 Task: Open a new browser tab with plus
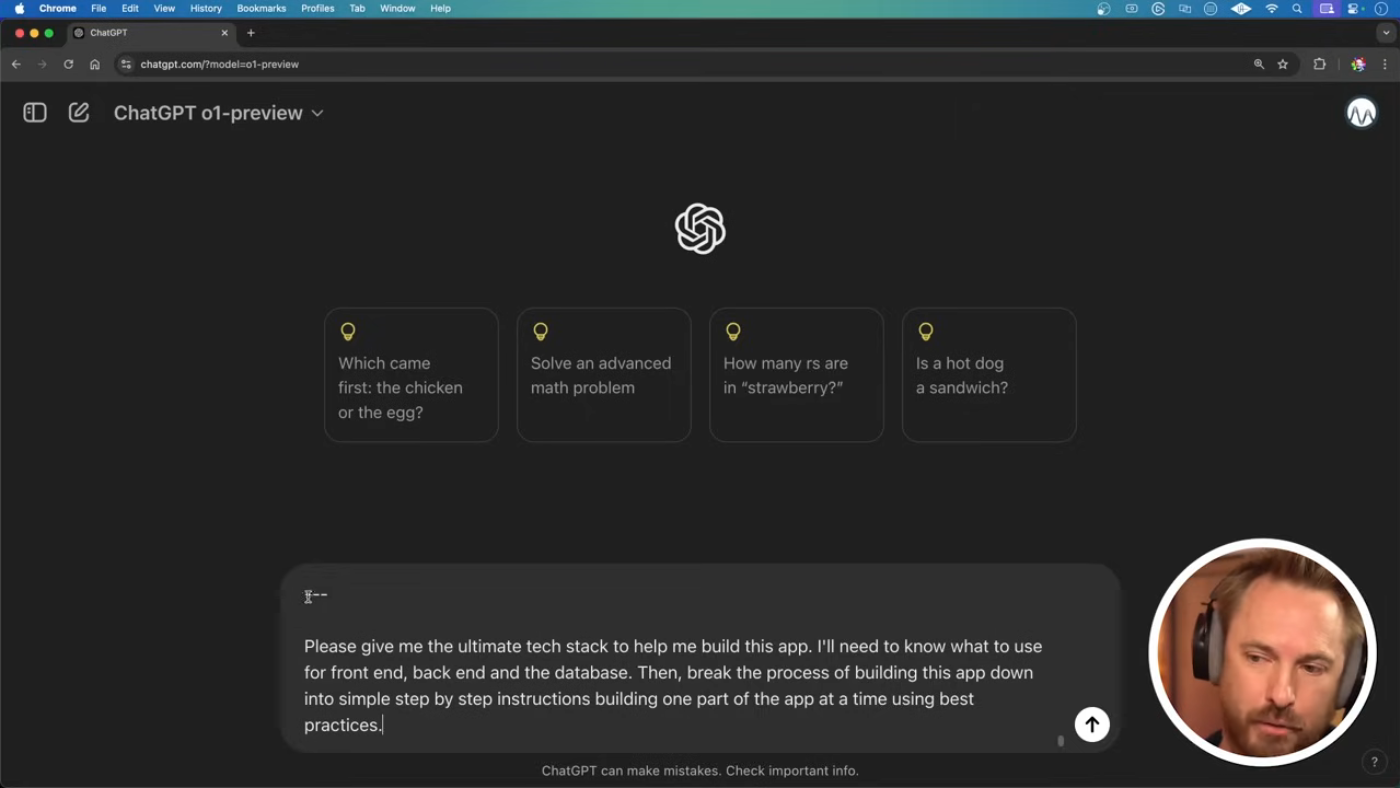pyautogui.click(x=251, y=33)
